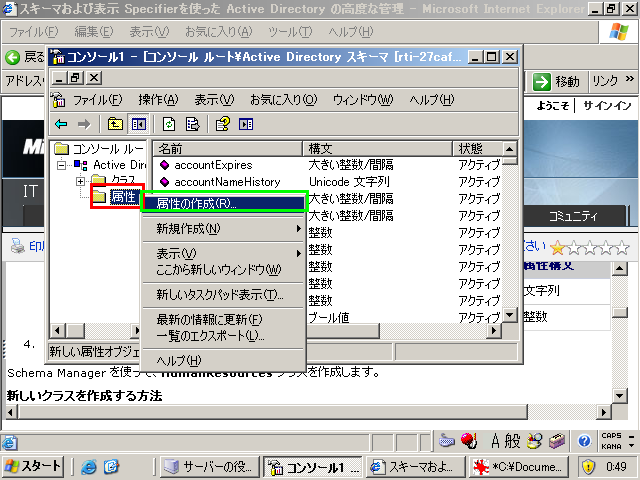Click the Internet Explorer quick launch icon
This screenshot has width=640, height=480.
(x=89, y=467)
